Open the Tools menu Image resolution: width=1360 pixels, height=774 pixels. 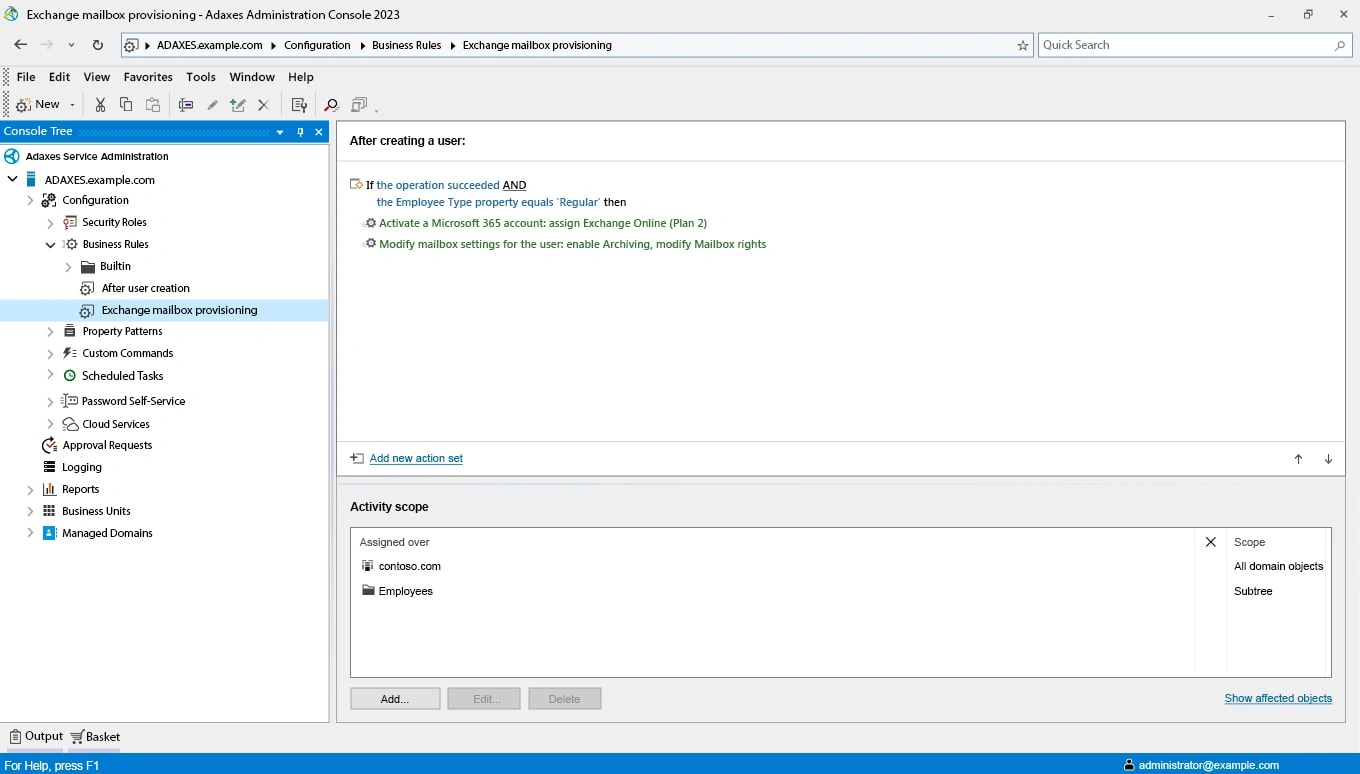click(200, 77)
